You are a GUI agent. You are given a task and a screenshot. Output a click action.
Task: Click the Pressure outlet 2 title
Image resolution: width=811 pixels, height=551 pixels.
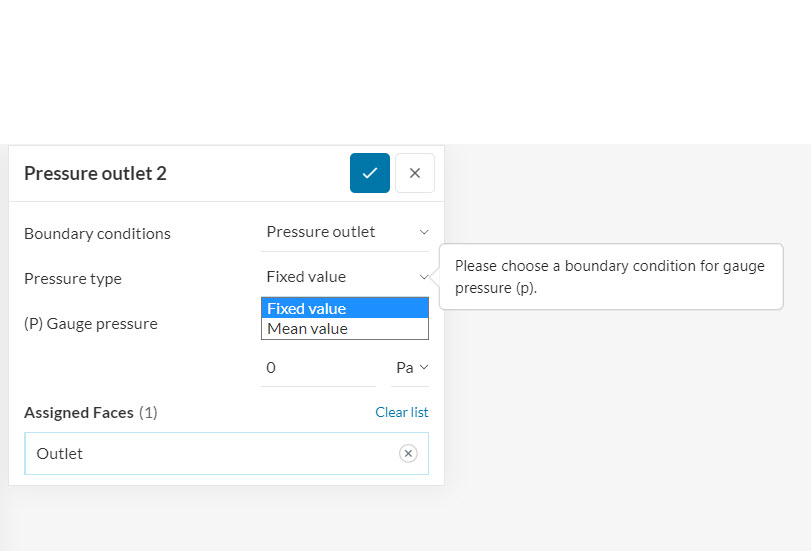(95, 174)
